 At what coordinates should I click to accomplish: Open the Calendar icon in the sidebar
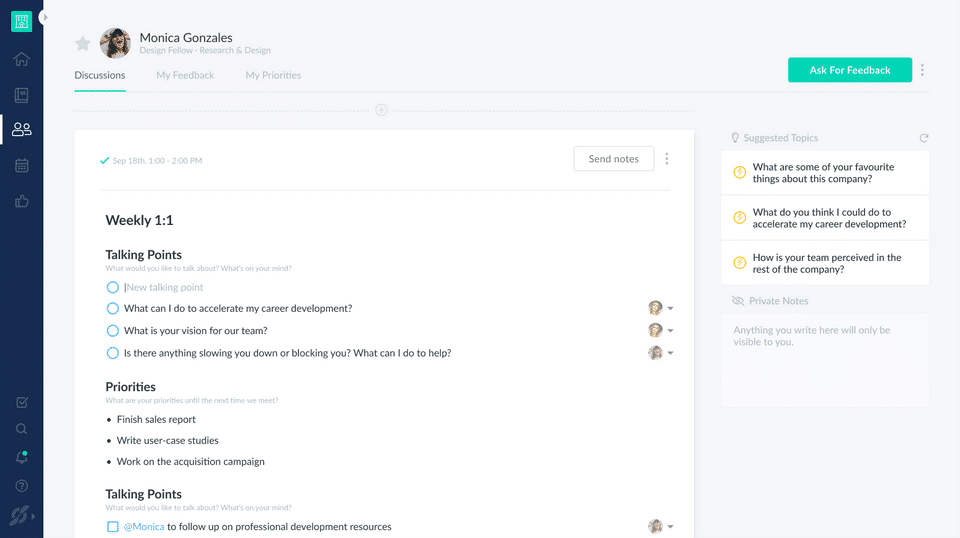(22, 166)
